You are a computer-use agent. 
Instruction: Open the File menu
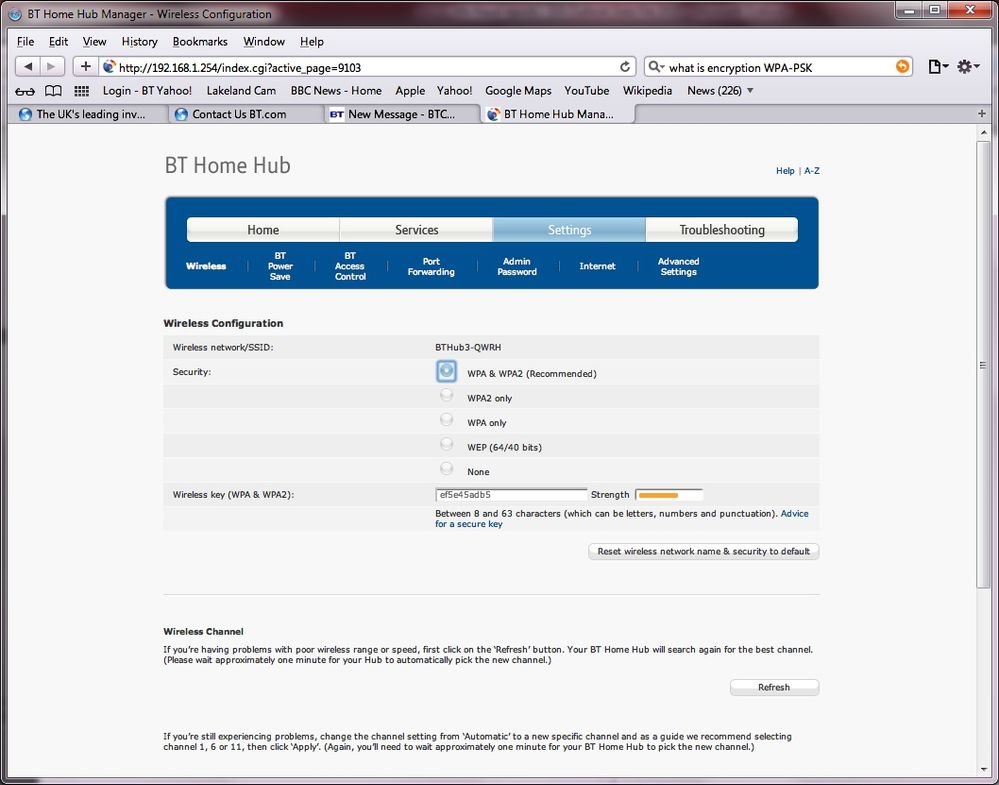(25, 41)
